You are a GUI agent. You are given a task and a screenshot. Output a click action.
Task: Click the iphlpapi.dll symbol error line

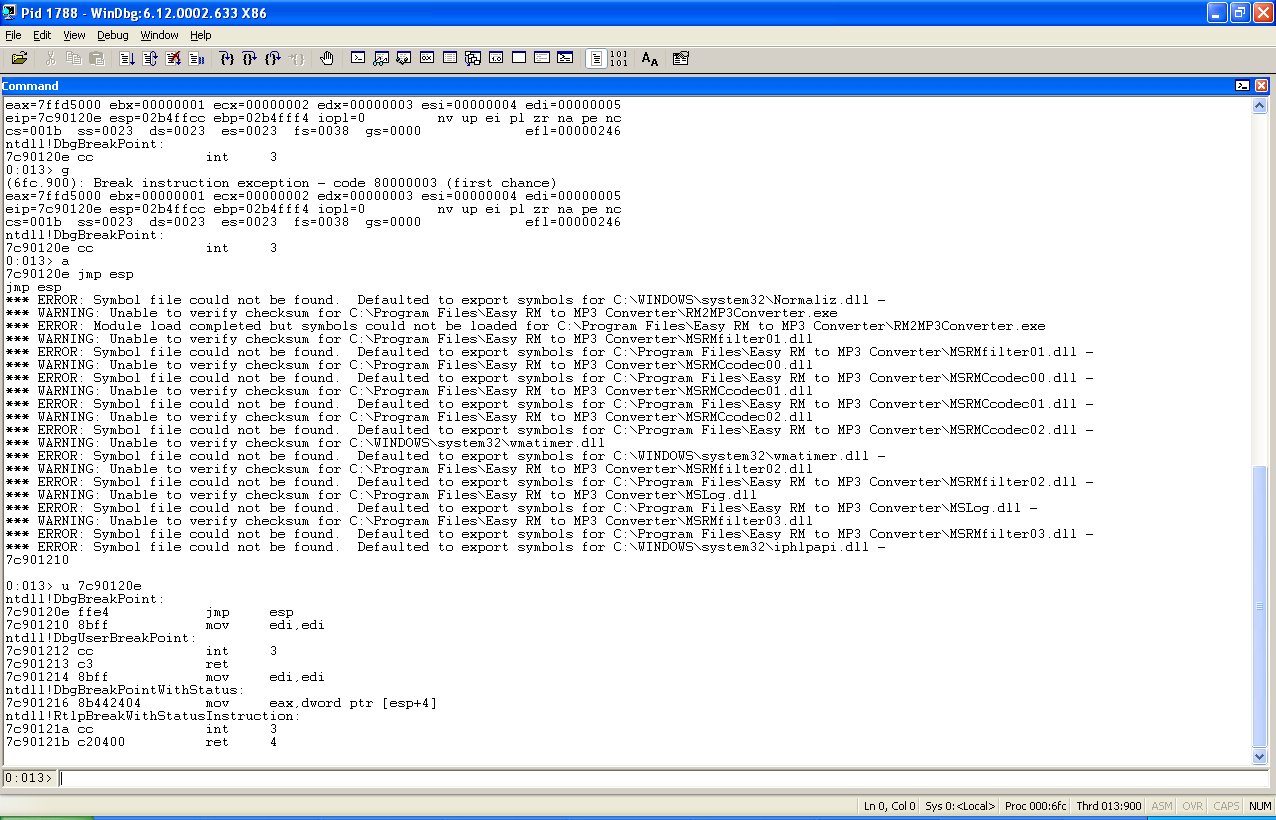445,547
